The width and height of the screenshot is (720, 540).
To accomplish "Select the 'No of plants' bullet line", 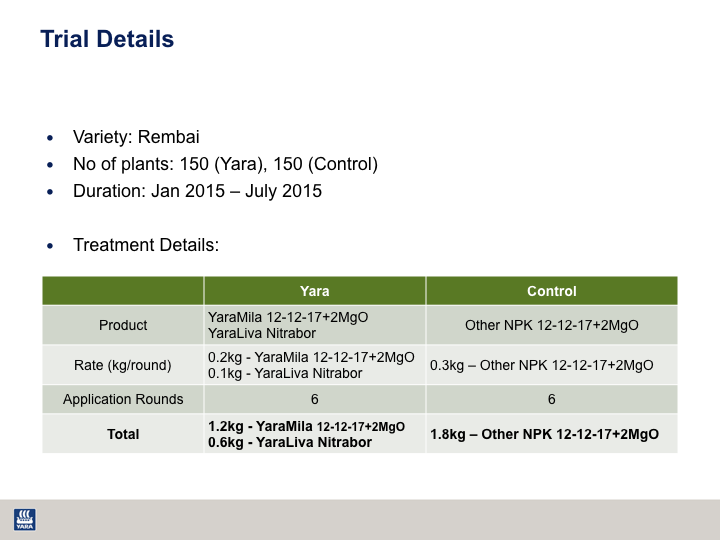I will 225,164.
